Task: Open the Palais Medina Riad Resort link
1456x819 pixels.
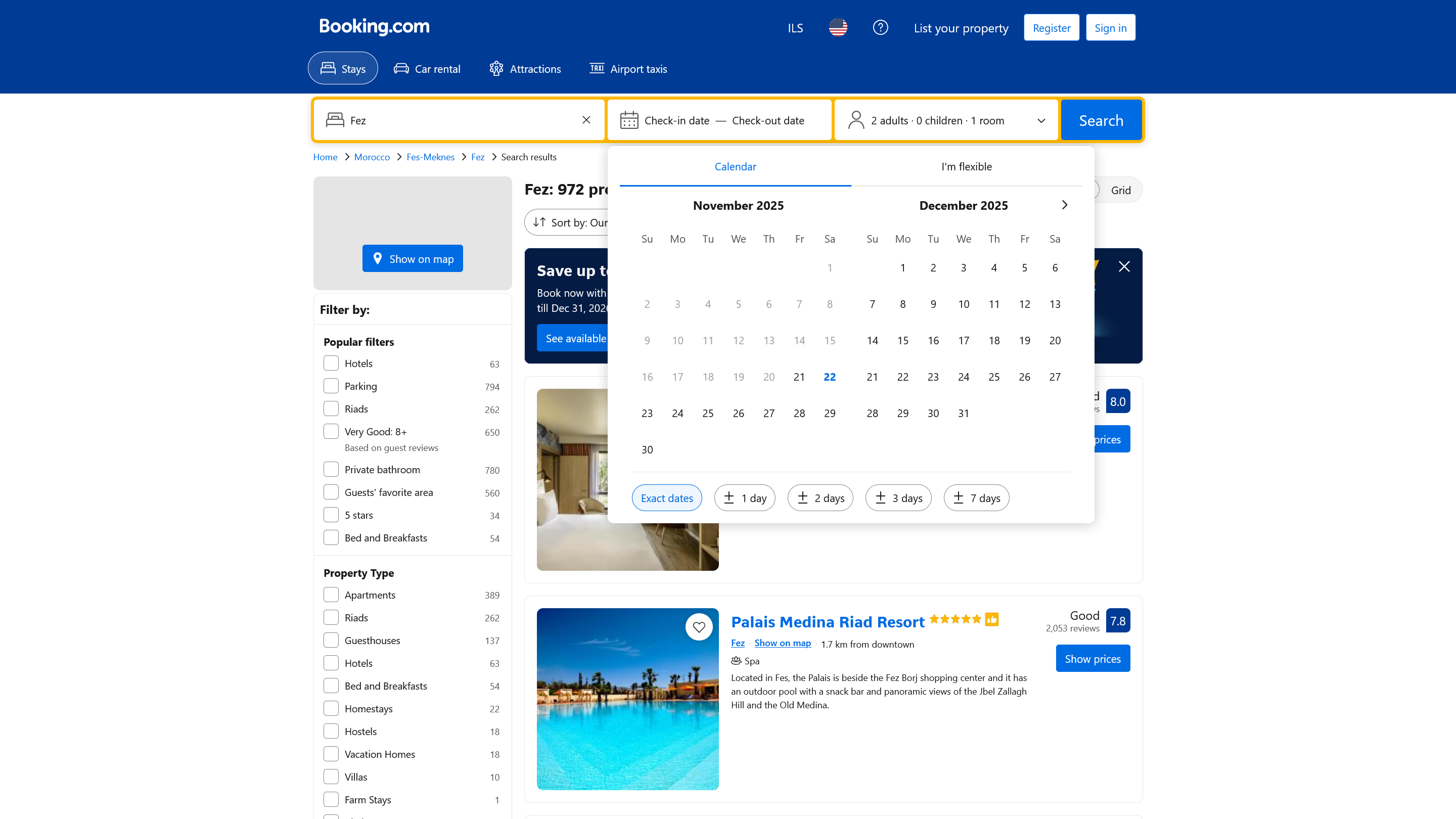Action: click(x=827, y=622)
